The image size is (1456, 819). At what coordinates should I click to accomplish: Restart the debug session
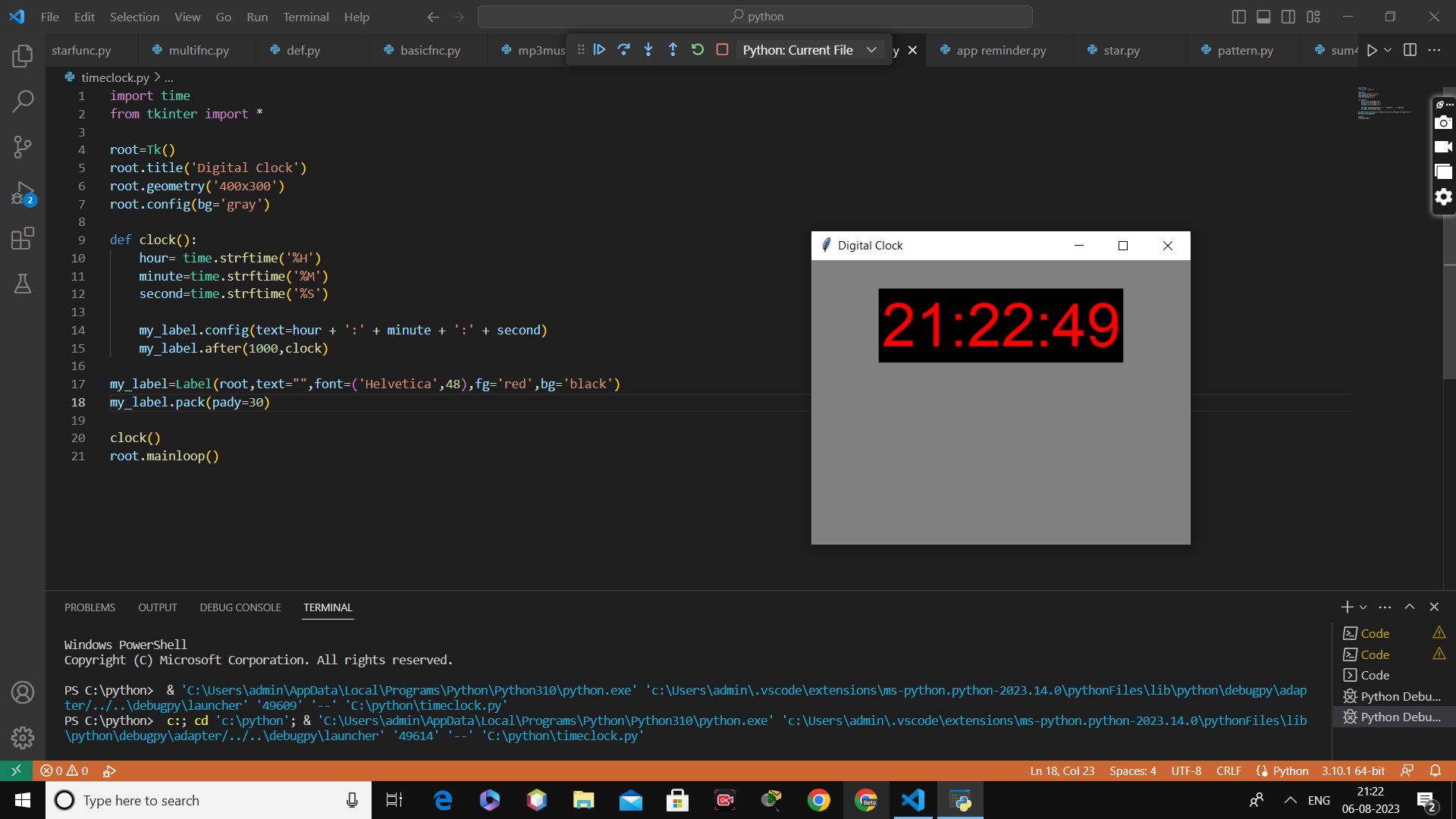698,49
